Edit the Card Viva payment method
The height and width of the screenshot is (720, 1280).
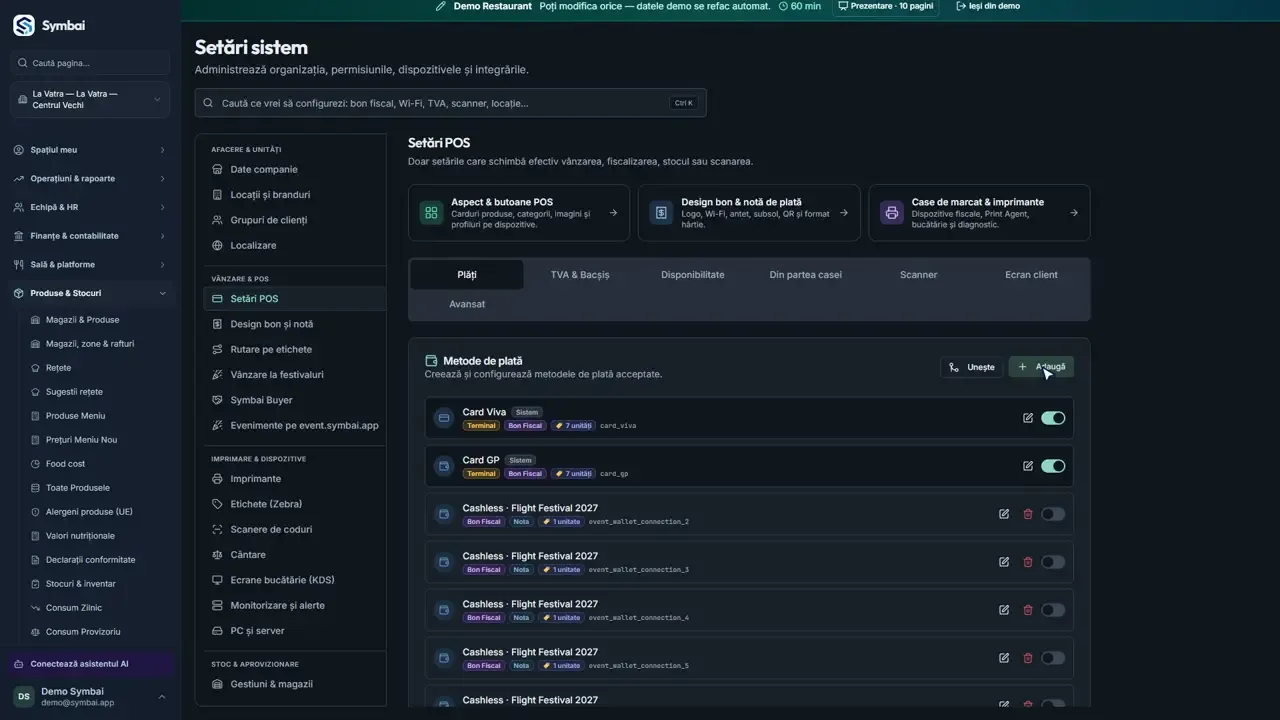(1028, 418)
